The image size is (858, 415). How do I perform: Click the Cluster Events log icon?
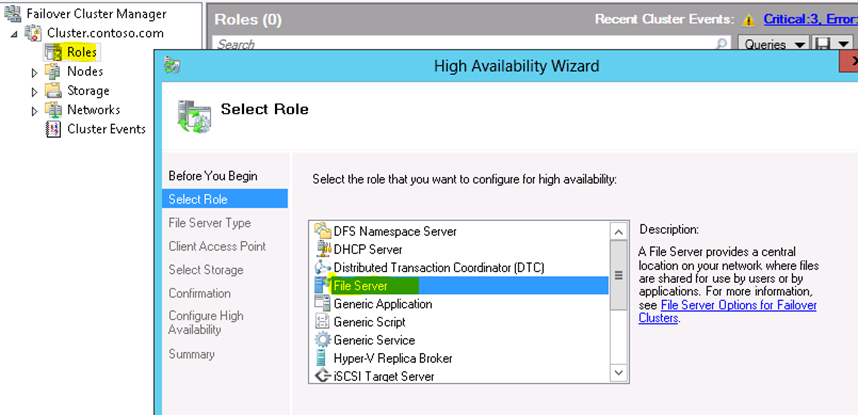(53, 129)
